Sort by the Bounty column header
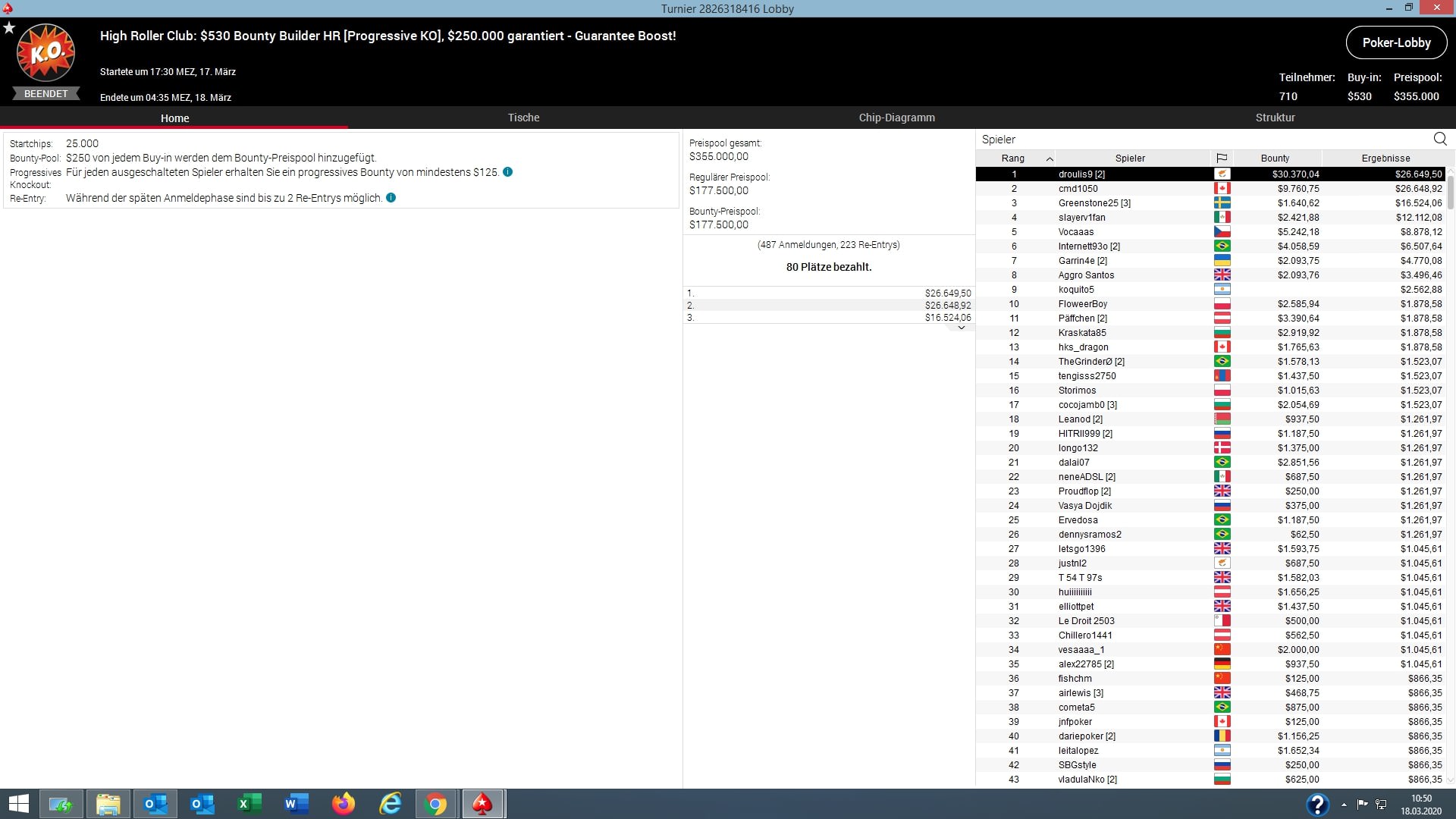1456x819 pixels. pos(1275,158)
